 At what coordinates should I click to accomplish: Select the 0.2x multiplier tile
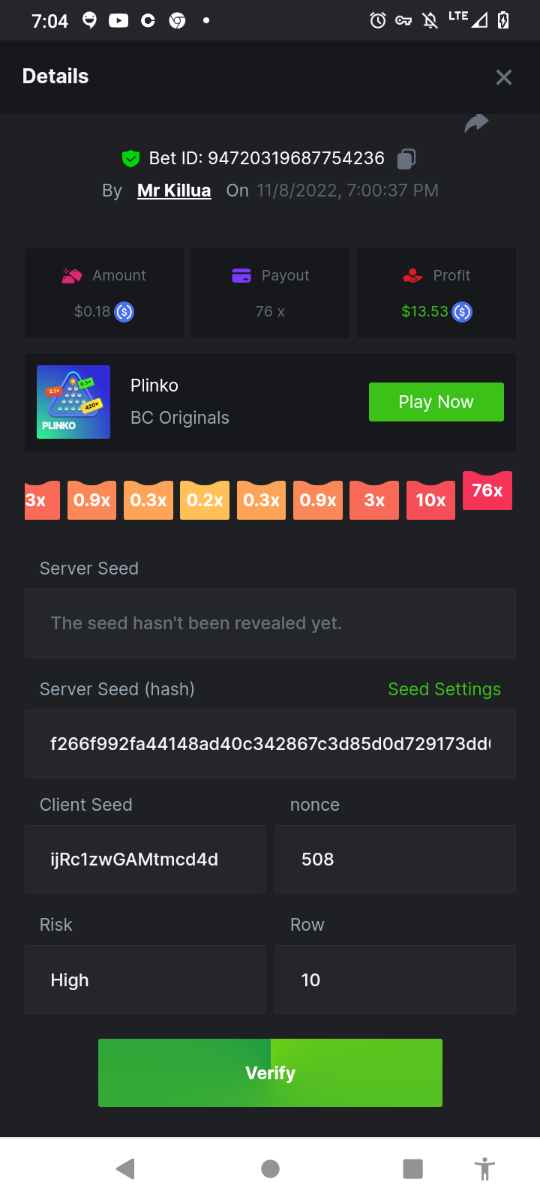205,500
